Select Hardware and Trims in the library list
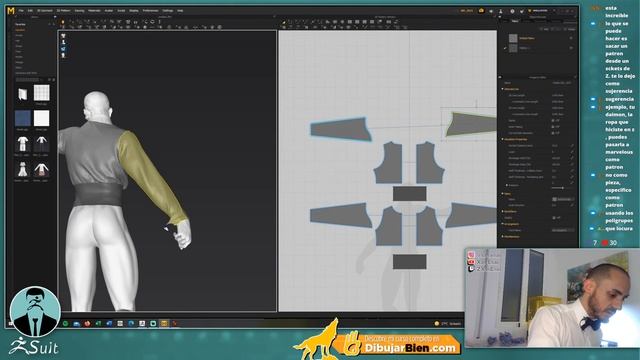The image size is (640, 360). [26, 73]
